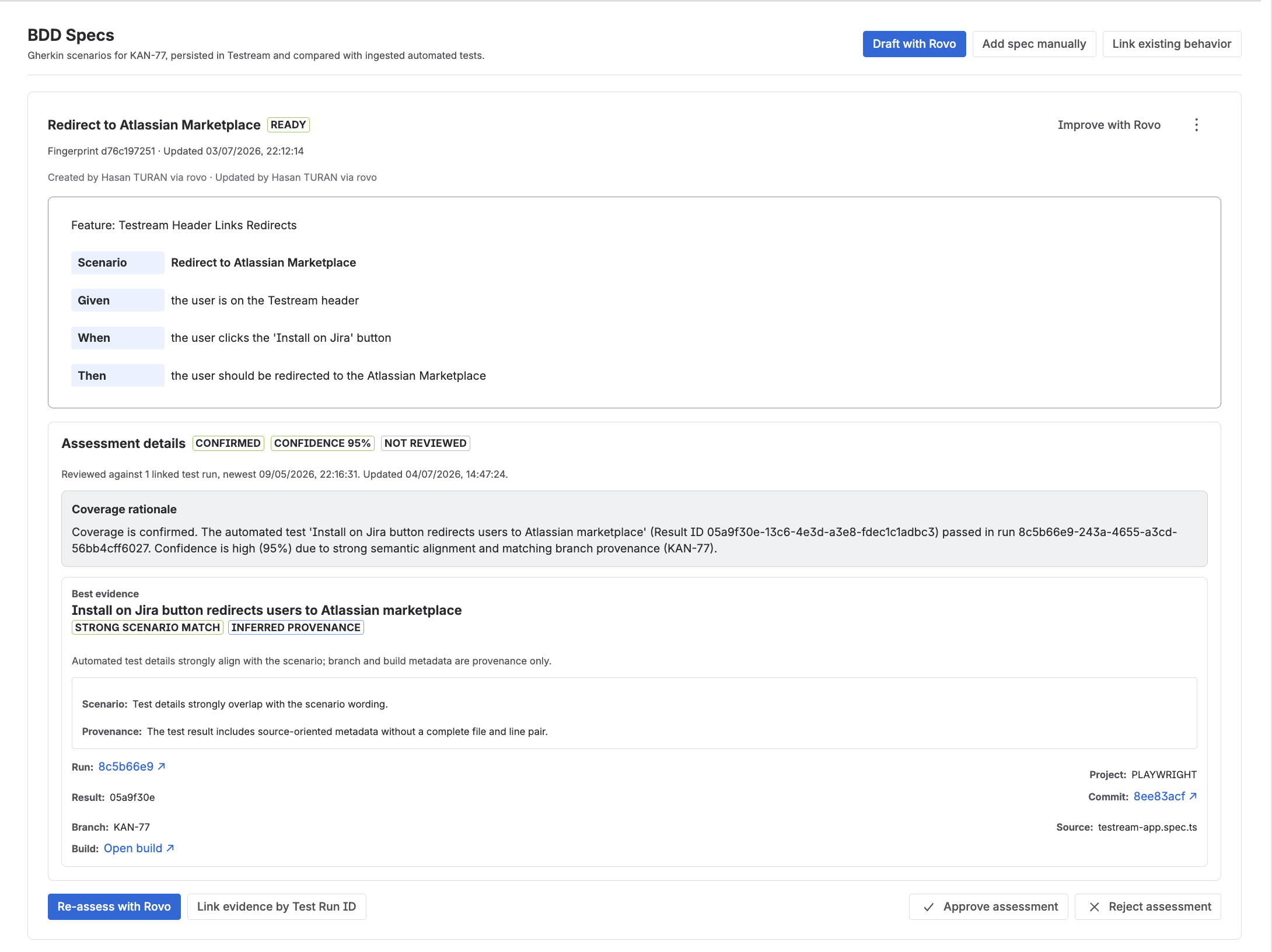Image resolution: width=1272 pixels, height=952 pixels.
Task: Click the When keyword label
Action: tap(118, 338)
